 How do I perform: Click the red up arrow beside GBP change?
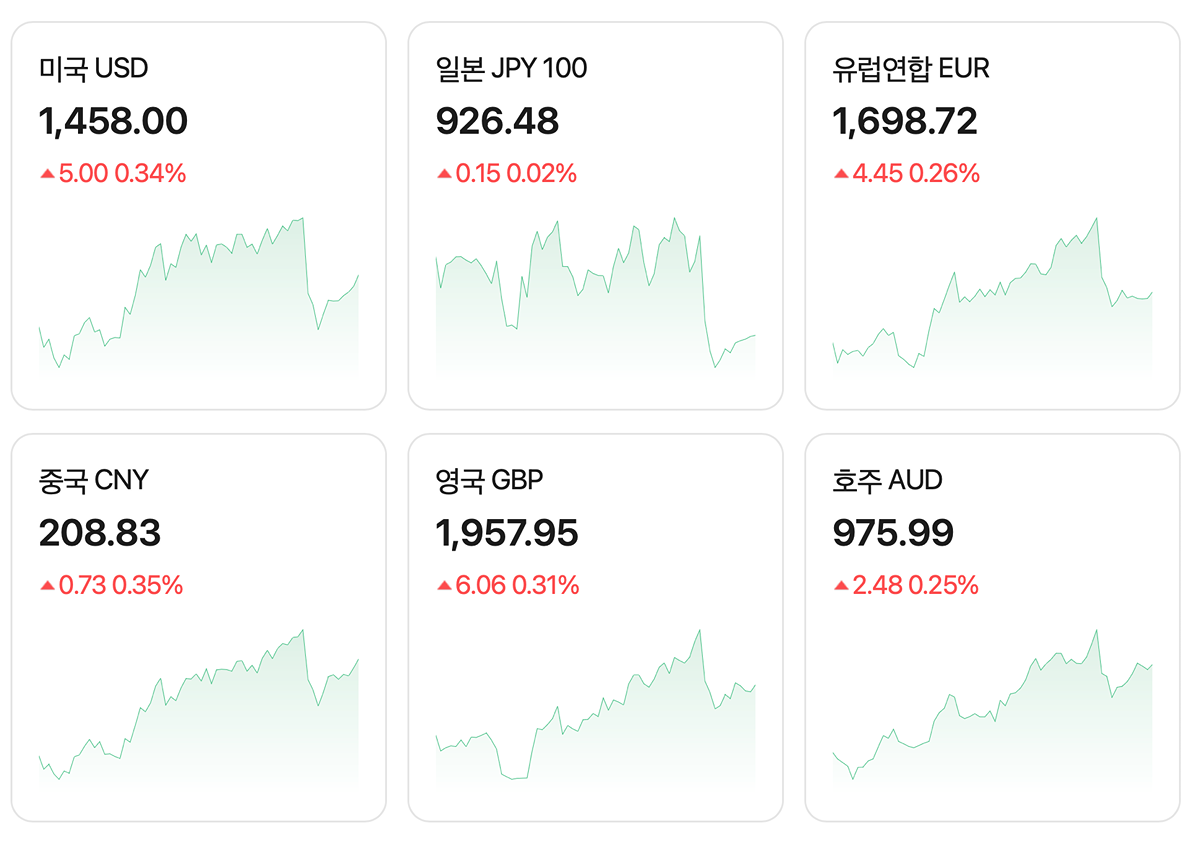pos(444,586)
